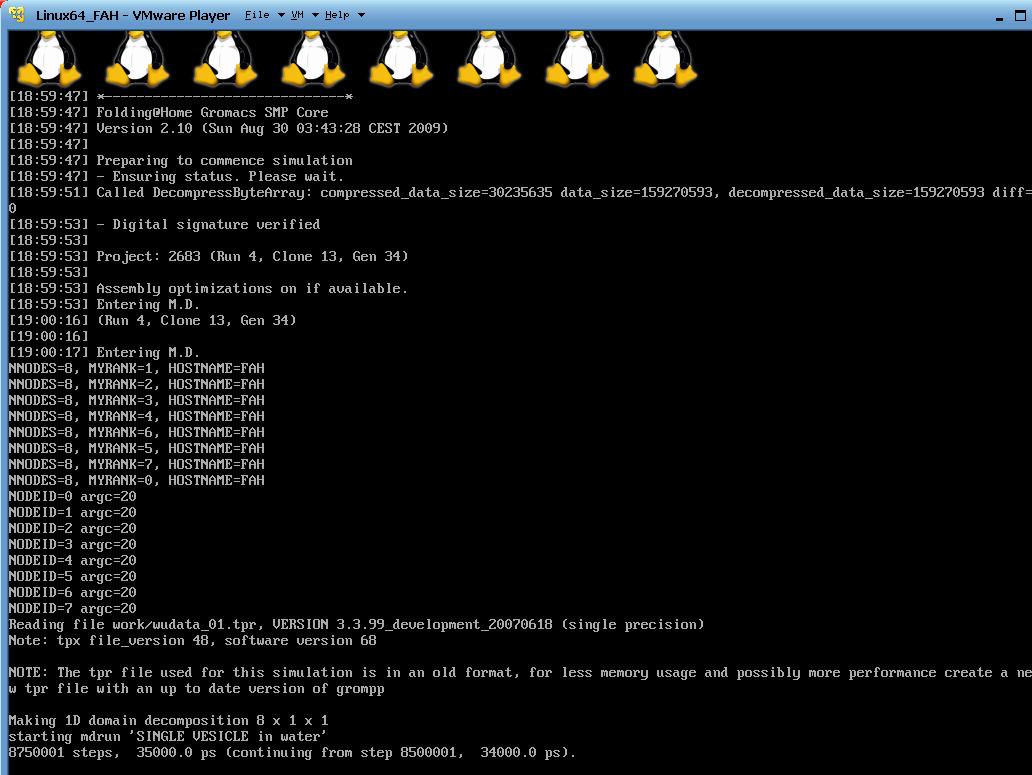Click the 'MYRANK=2' node line
Viewport: 1032px width, 775px height.
pyautogui.click(x=137, y=384)
